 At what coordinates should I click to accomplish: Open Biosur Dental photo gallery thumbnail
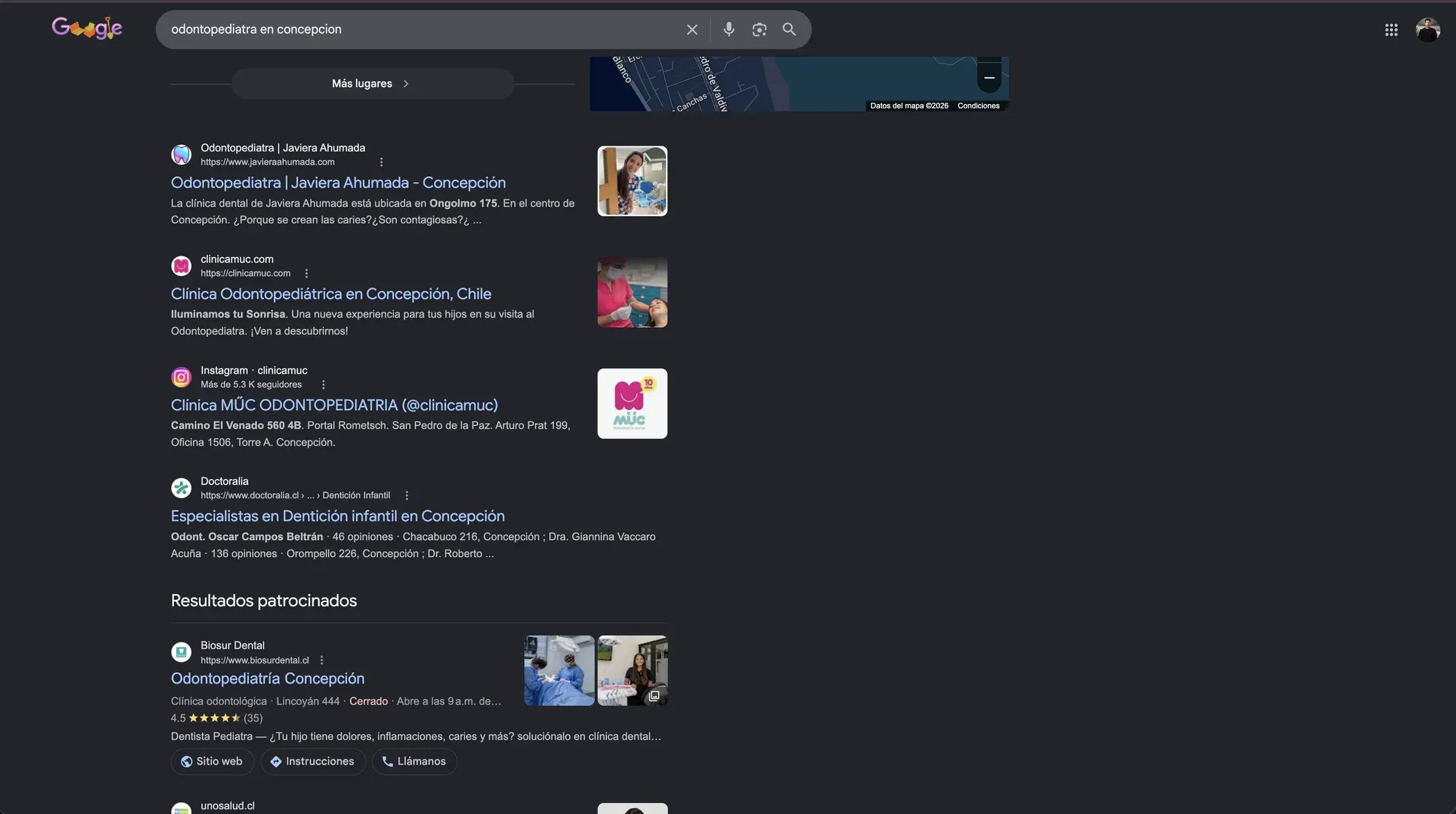tap(633, 671)
